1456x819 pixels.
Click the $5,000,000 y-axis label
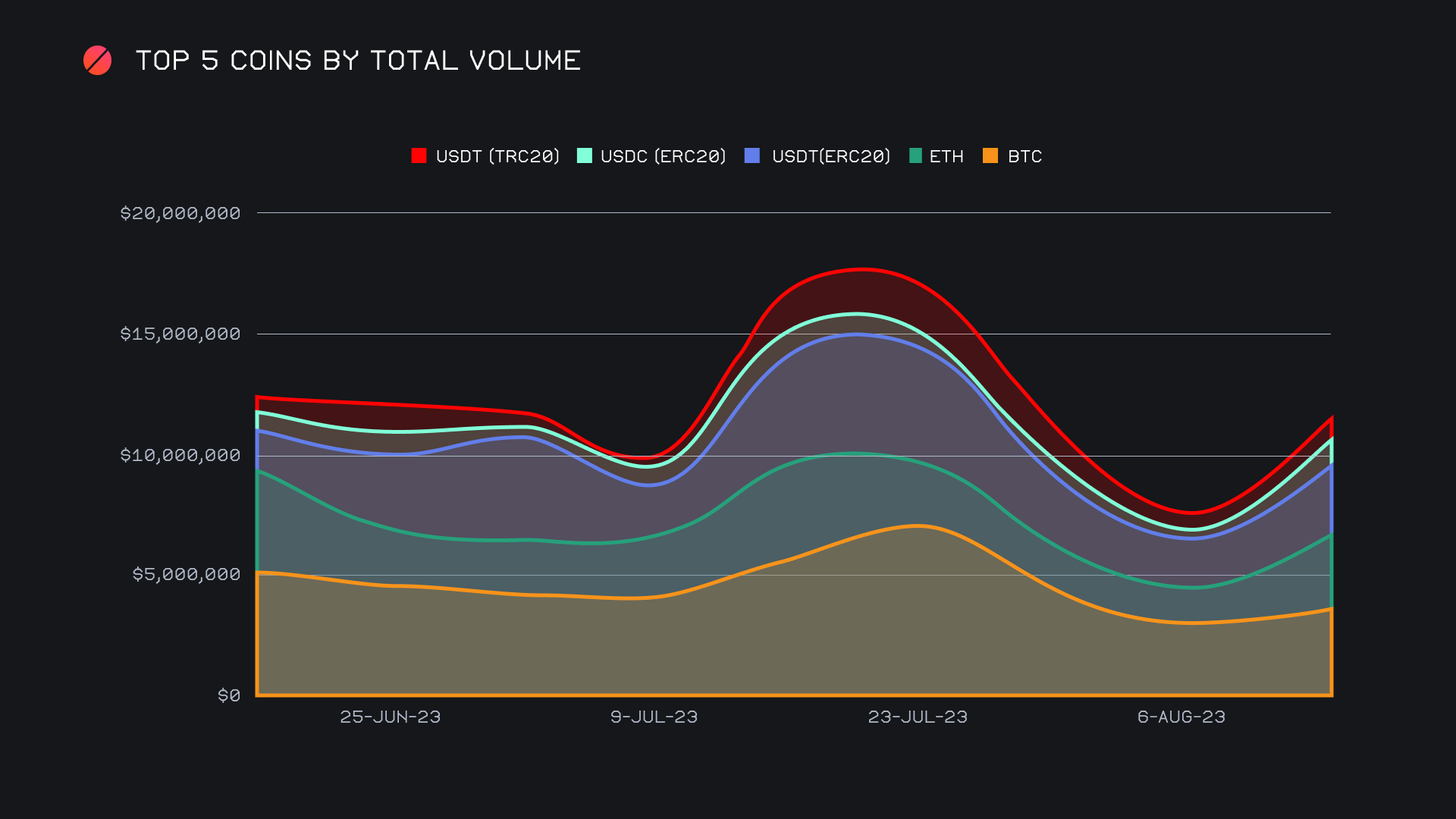pyautogui.click(x=187, y=574)
